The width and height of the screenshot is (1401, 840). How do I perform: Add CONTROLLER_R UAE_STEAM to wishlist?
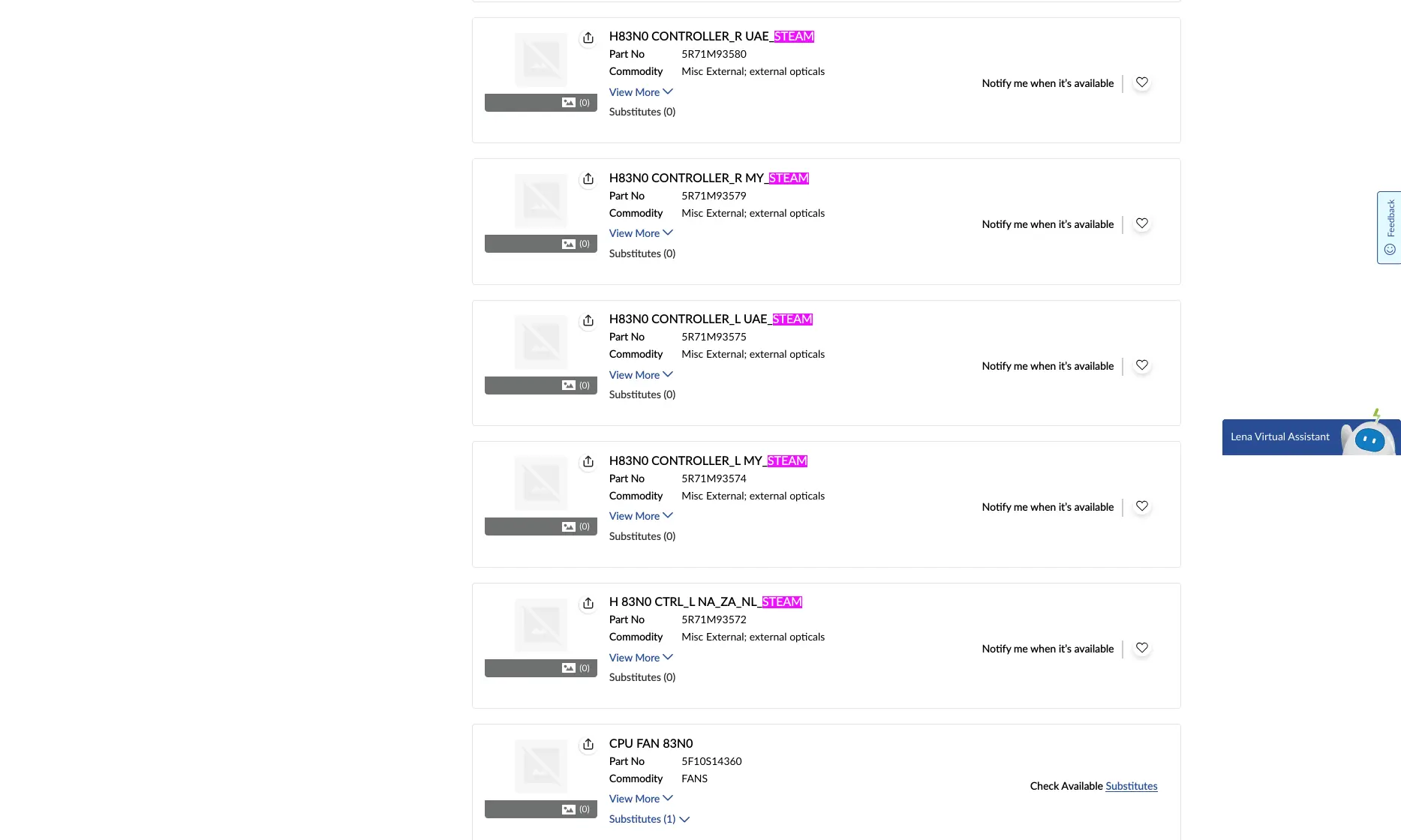click(1141, 82)
